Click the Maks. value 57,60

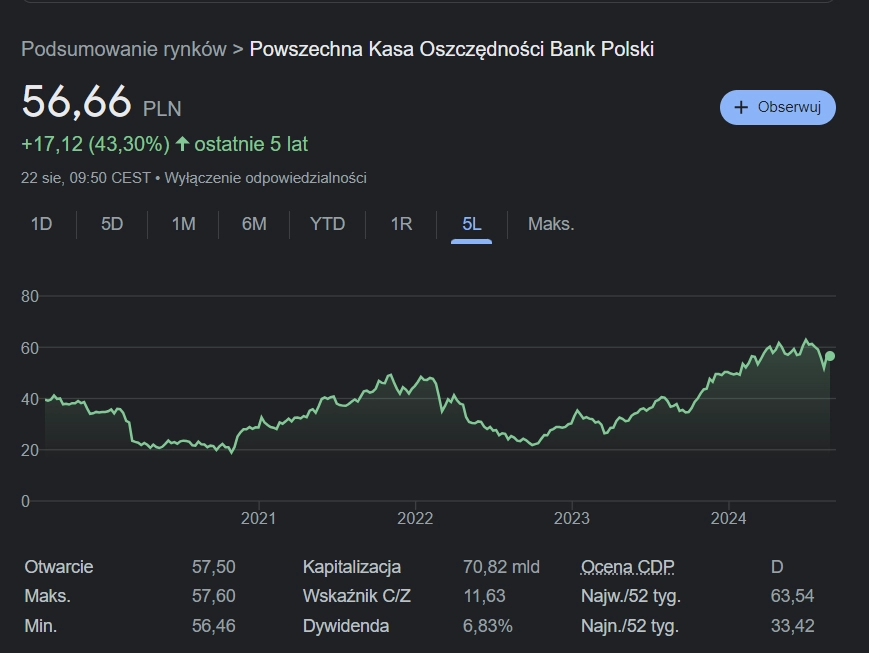coord(213,596)
